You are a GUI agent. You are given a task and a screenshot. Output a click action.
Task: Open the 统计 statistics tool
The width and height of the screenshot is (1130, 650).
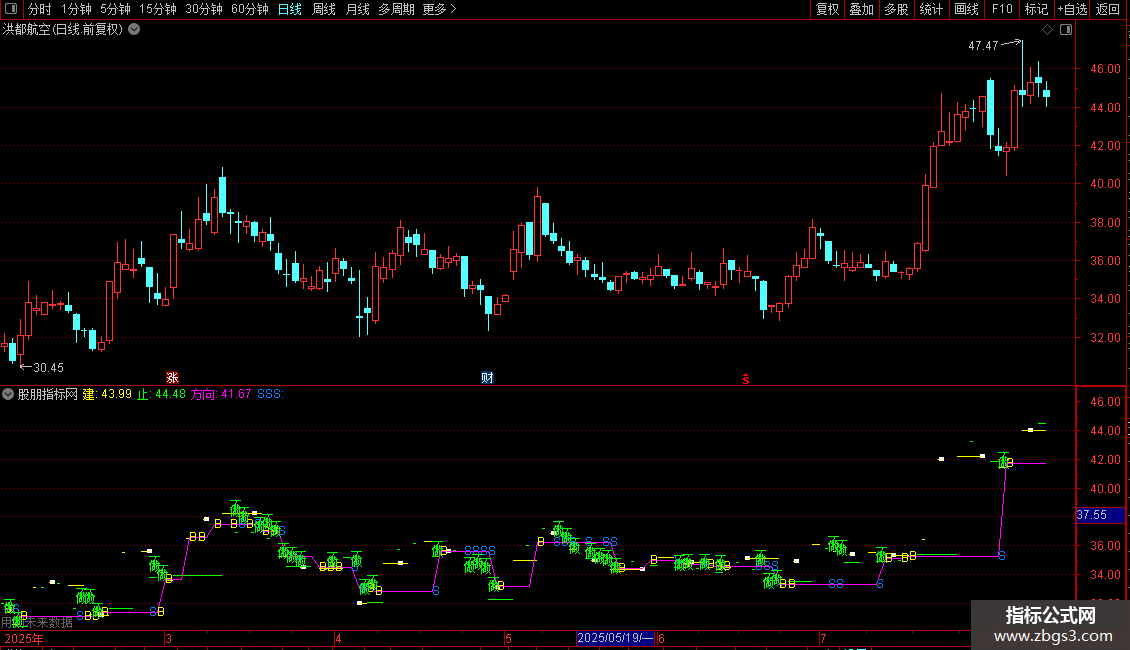coord(931,9)
